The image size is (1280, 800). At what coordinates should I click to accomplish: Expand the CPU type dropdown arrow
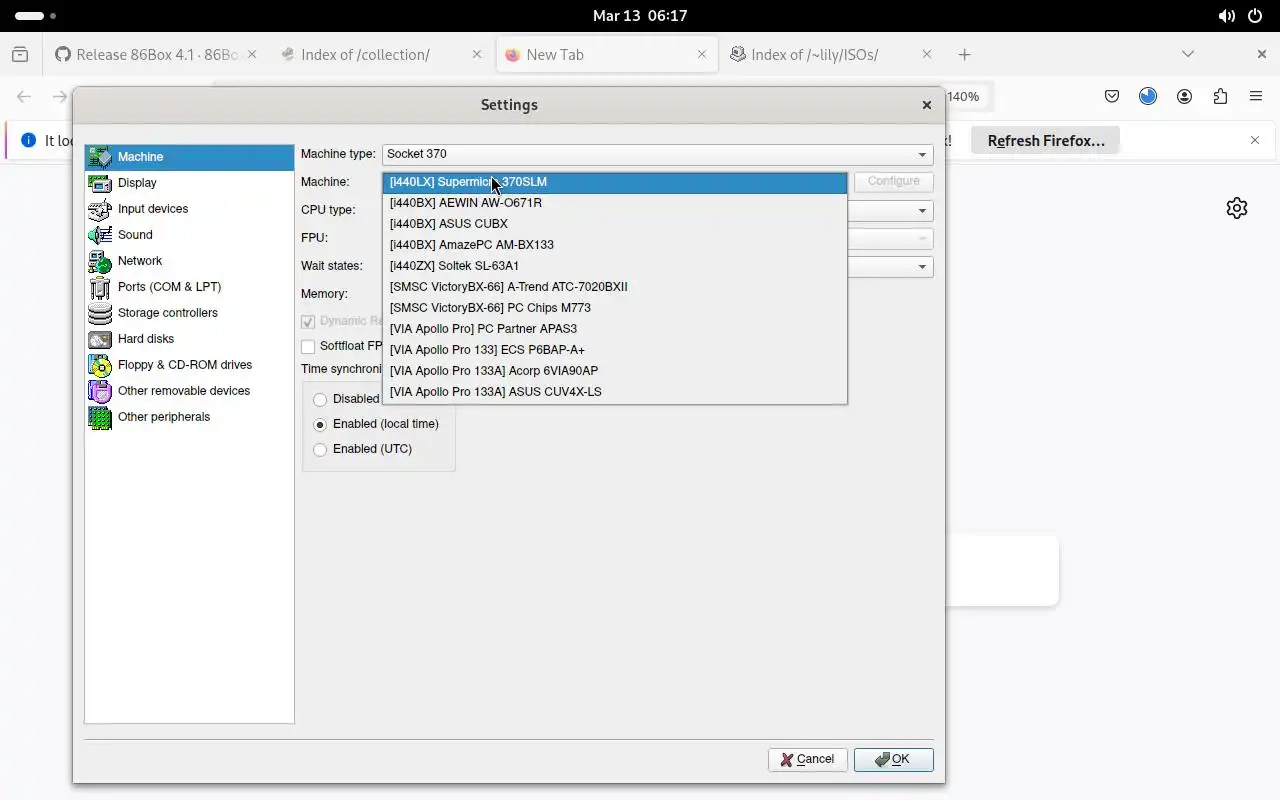(922, 211)
